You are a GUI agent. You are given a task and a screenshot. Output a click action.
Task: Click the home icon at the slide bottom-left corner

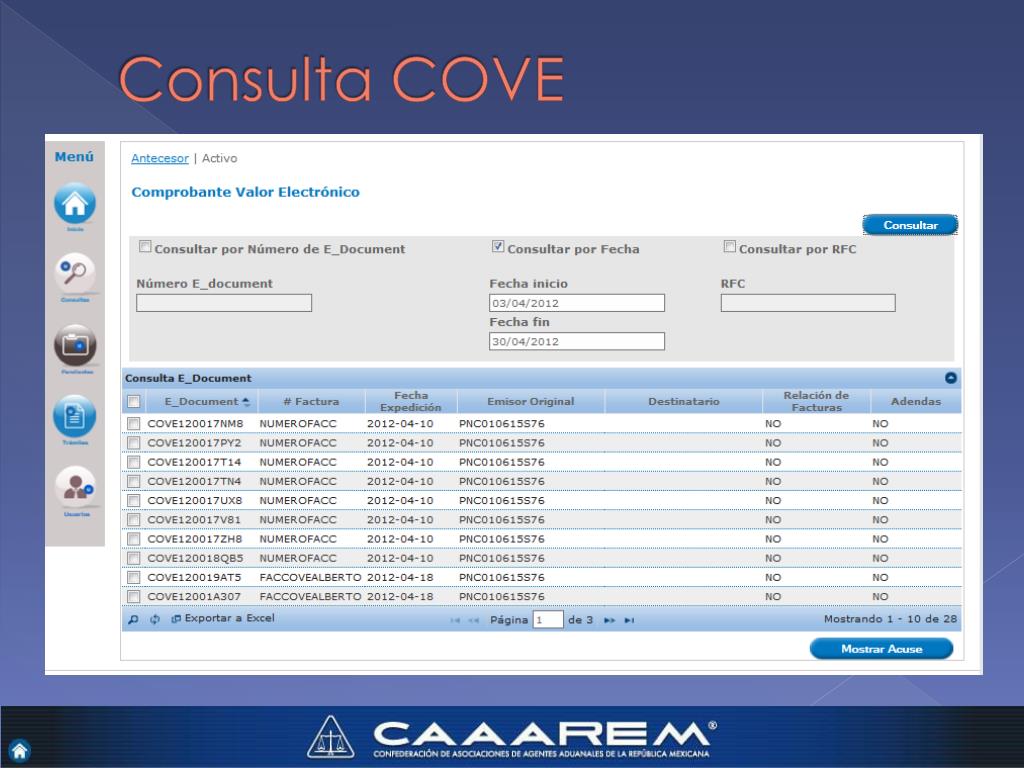[20, 750]
